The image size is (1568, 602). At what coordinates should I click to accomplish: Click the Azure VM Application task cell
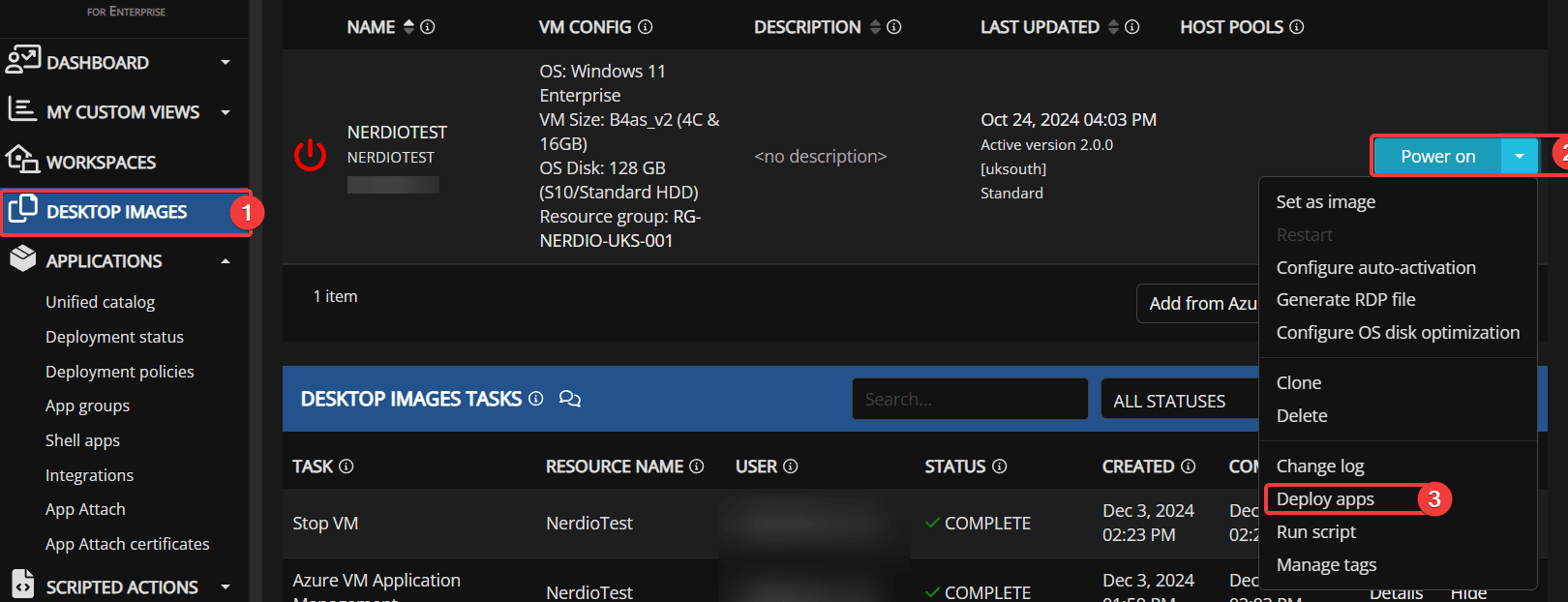click(377, 588)
